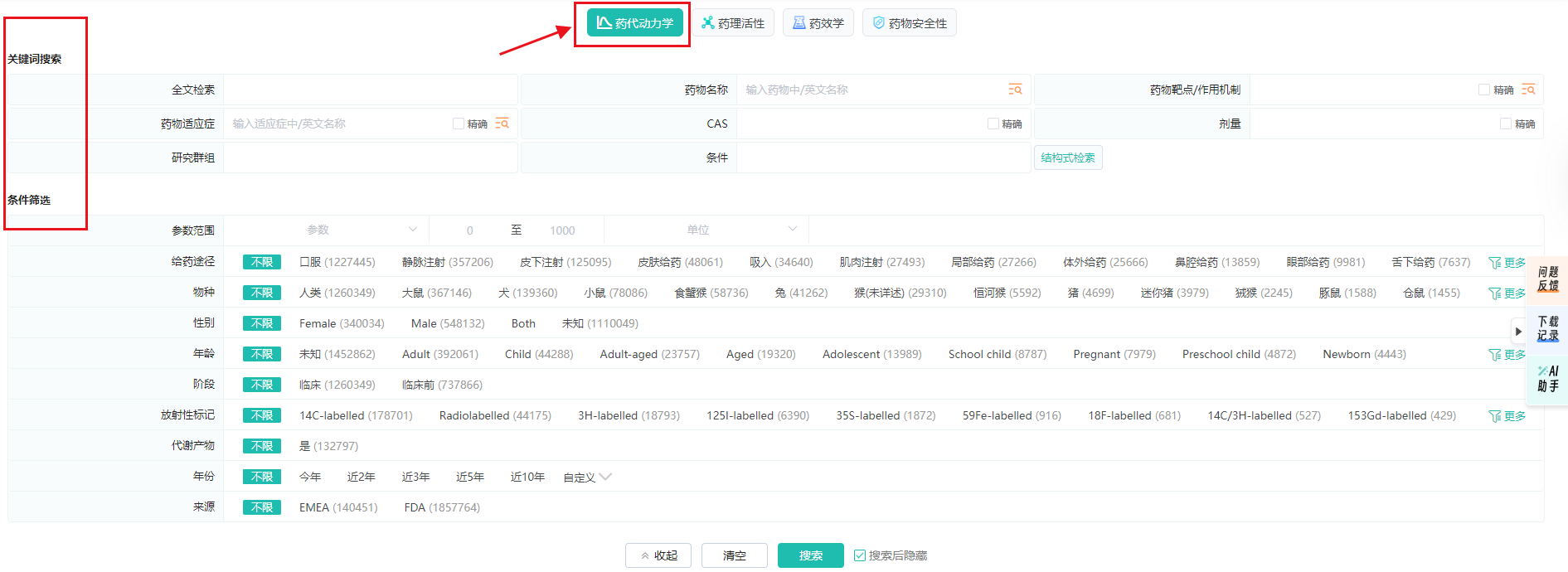
Task: Select 临床前 (737866) stage
Action: (x=442, y=385)
